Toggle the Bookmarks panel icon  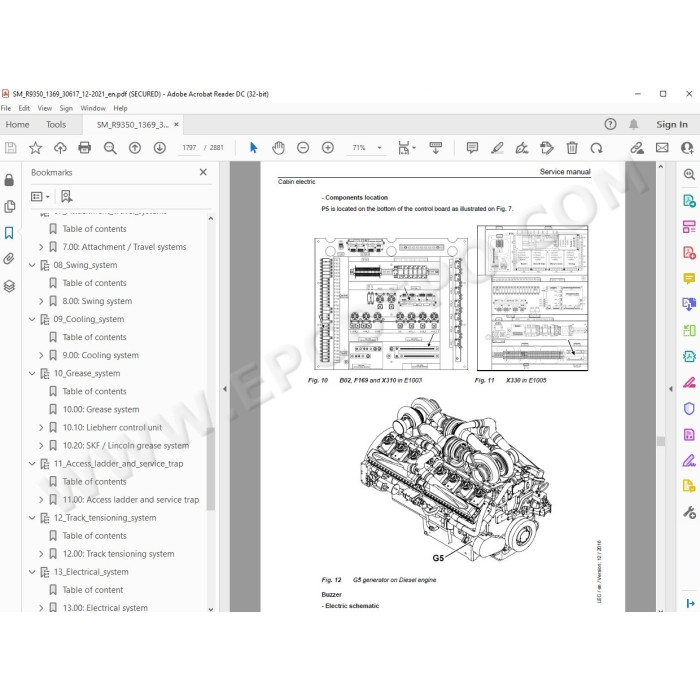(9, 233)
